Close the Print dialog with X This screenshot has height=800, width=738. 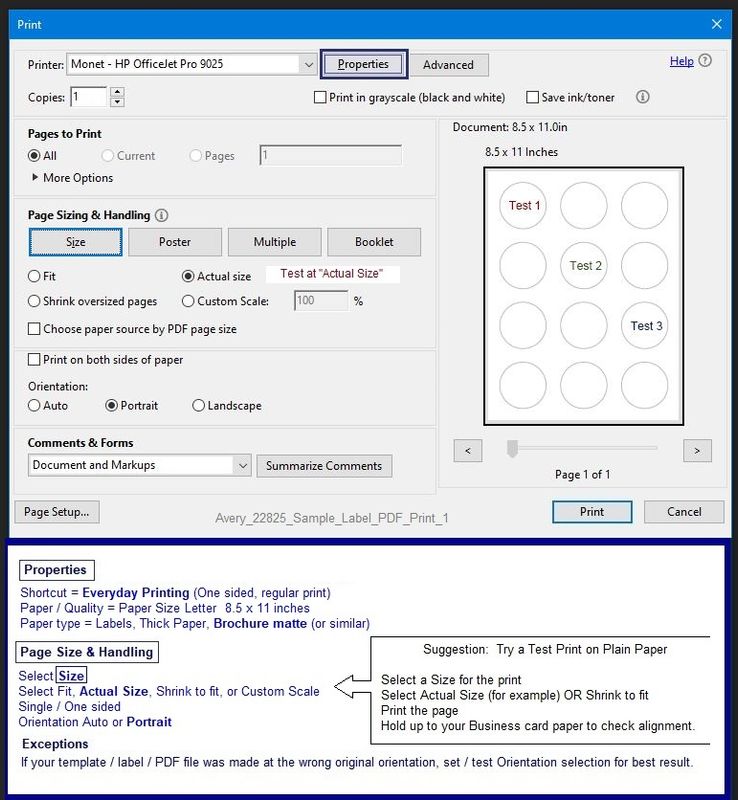(717, 24)
